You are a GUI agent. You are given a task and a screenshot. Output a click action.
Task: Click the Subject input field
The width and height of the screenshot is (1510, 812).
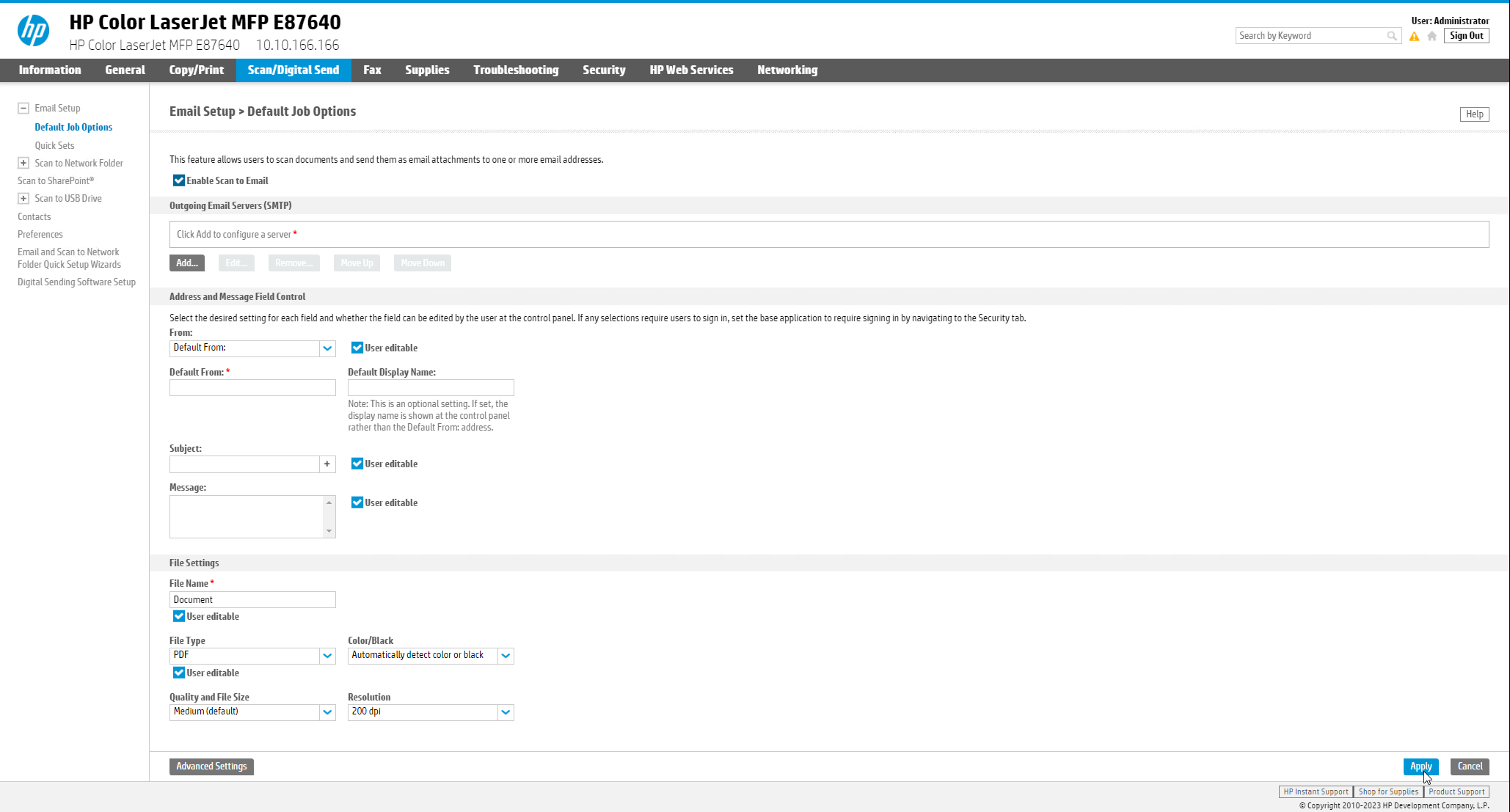pos(244,464)
